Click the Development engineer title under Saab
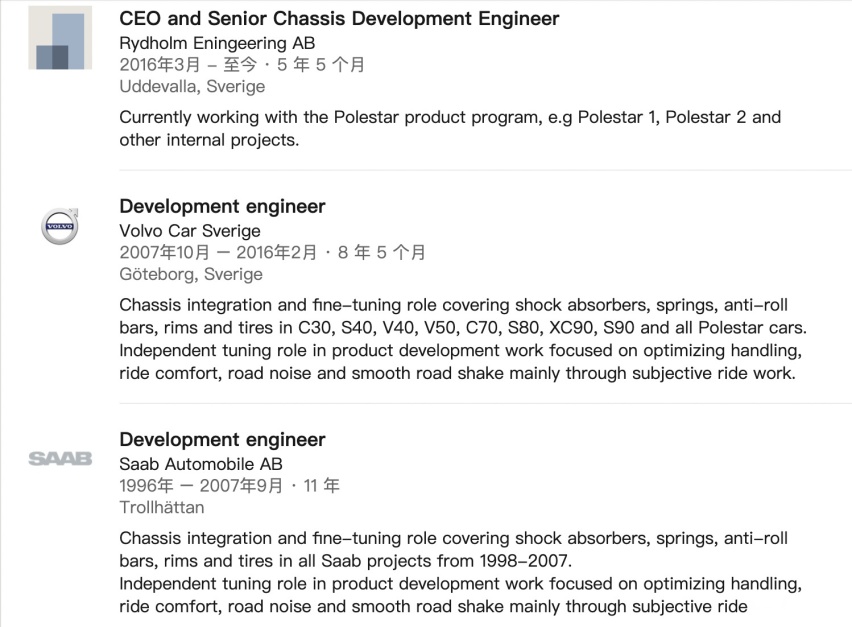Viewport: 852px width, 627px height. pyautogui.click(x=222, y=440)
